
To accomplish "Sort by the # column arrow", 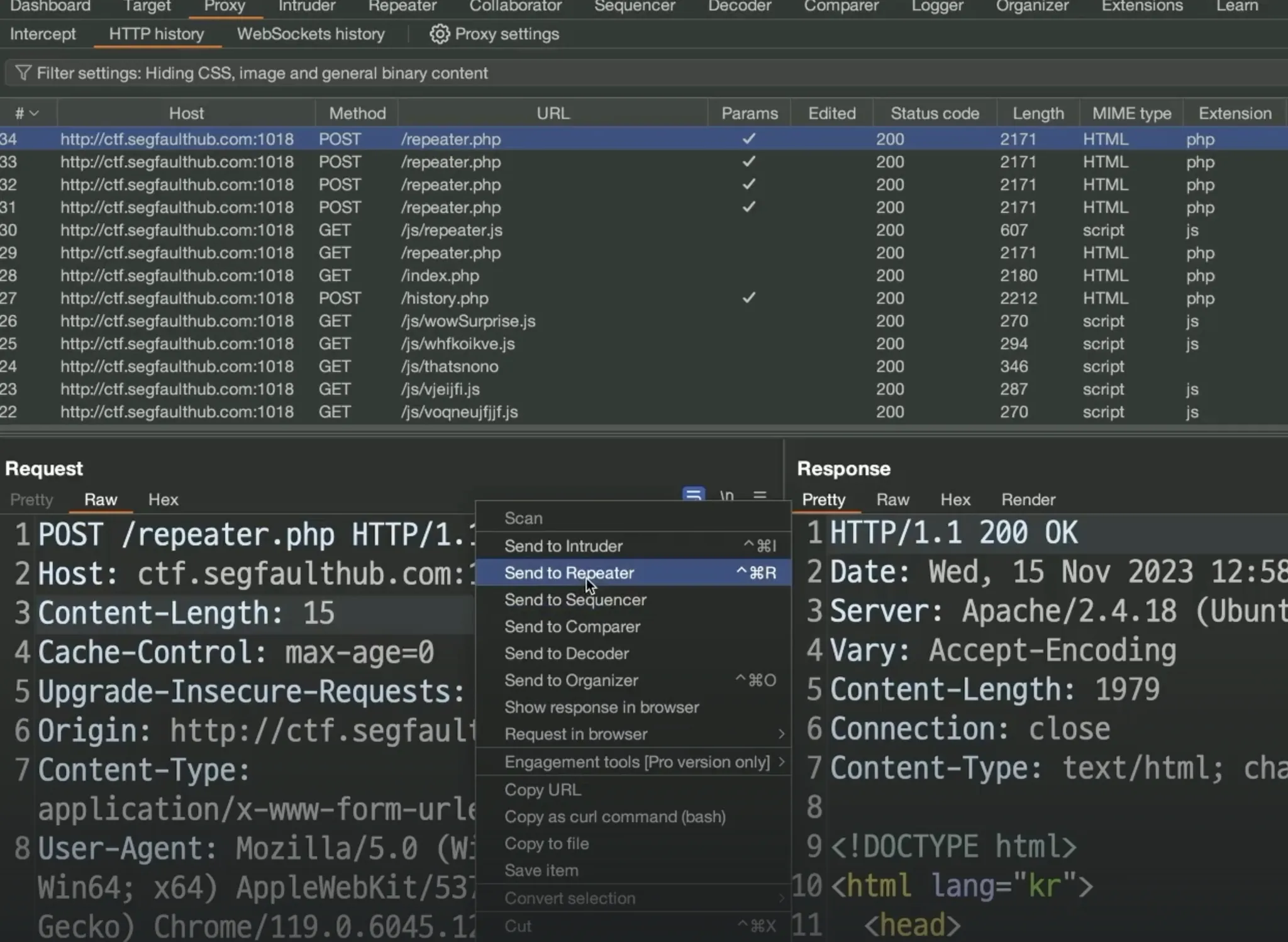I will (x=34, y=113).
